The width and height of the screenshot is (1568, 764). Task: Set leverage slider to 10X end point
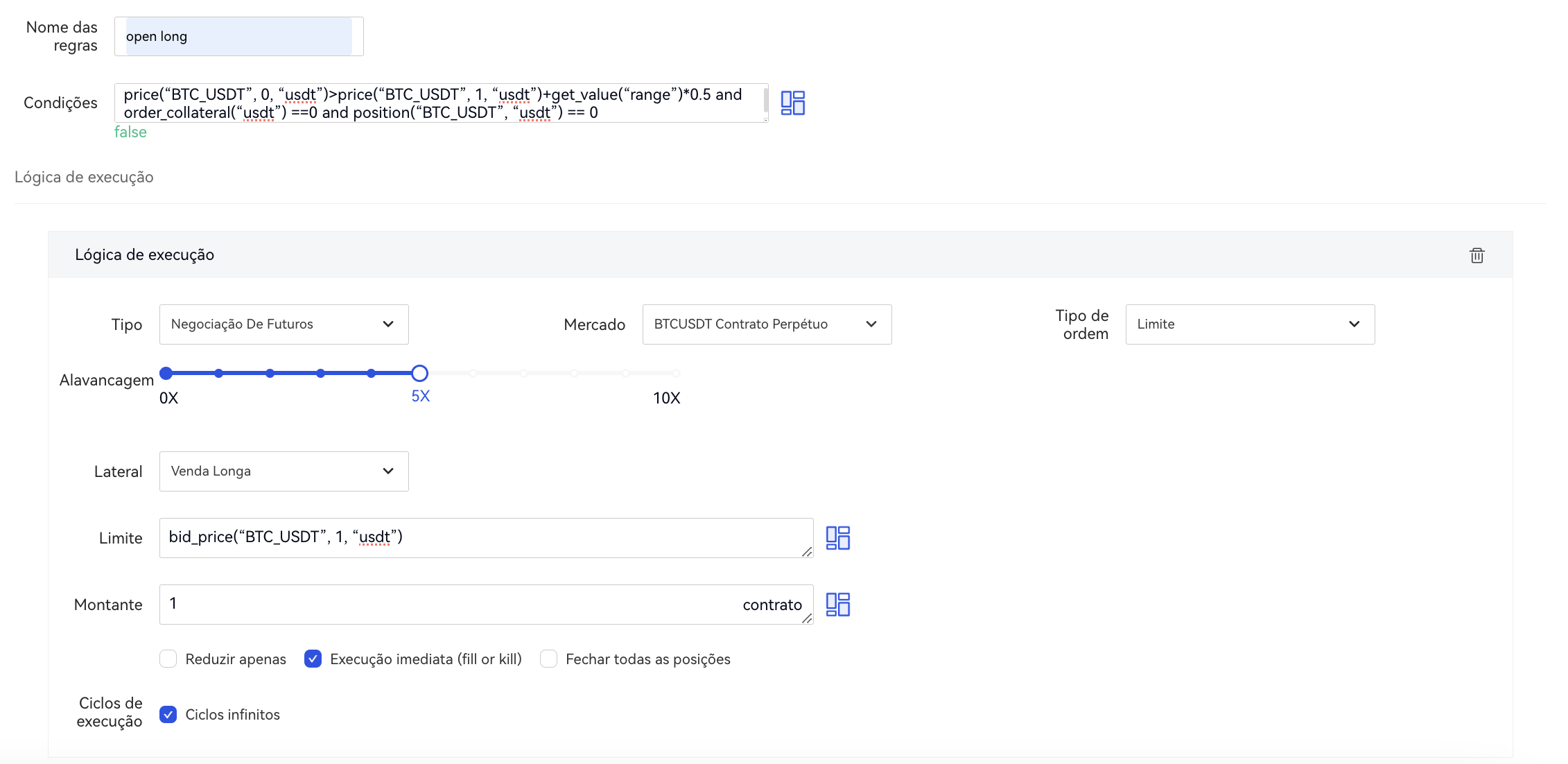point(676,374)
